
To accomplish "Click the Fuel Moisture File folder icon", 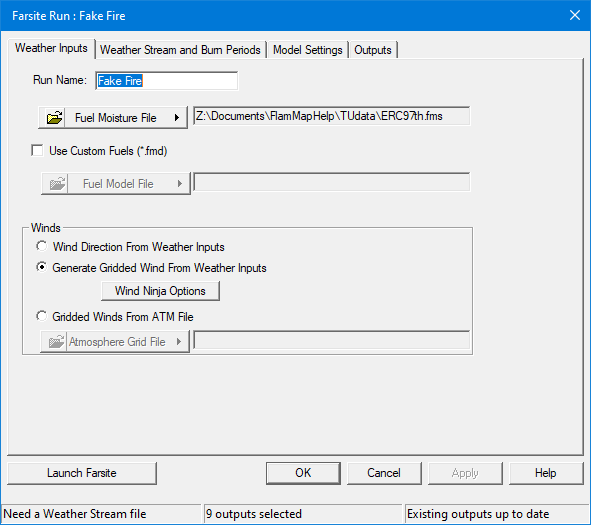I will pos(54,118).
